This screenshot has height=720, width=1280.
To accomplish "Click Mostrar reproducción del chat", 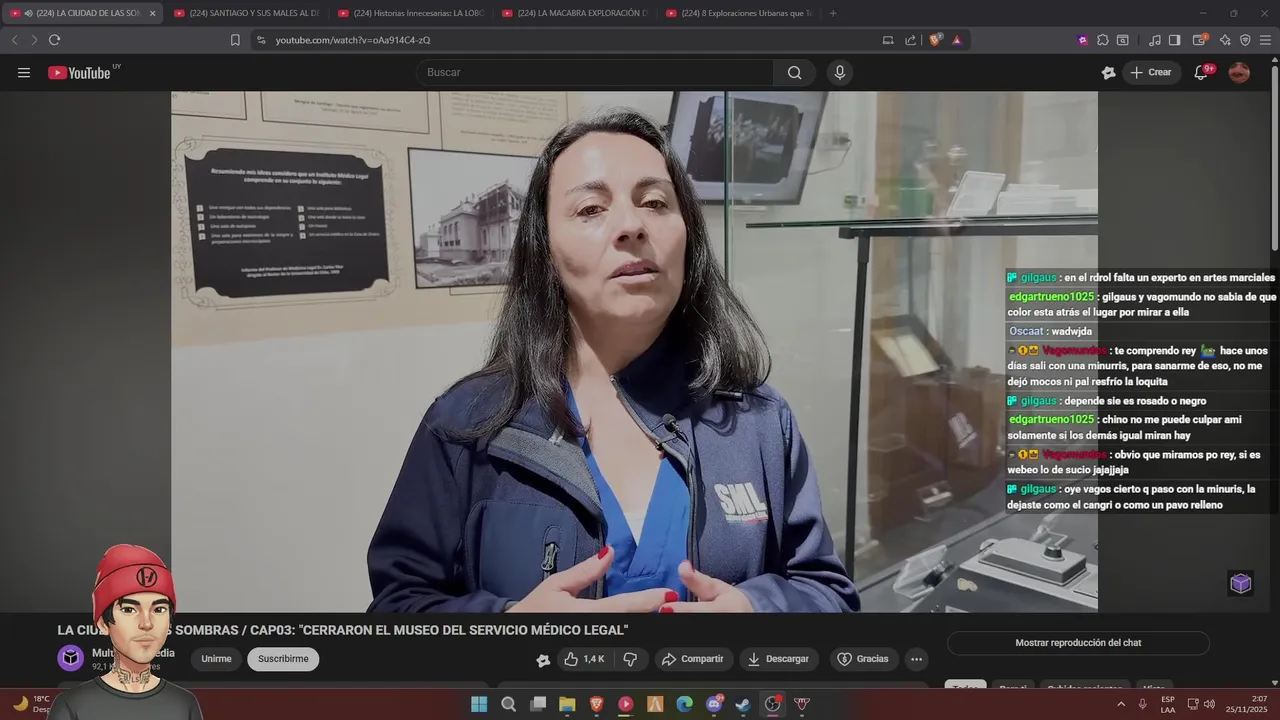I will (1078, 643).
